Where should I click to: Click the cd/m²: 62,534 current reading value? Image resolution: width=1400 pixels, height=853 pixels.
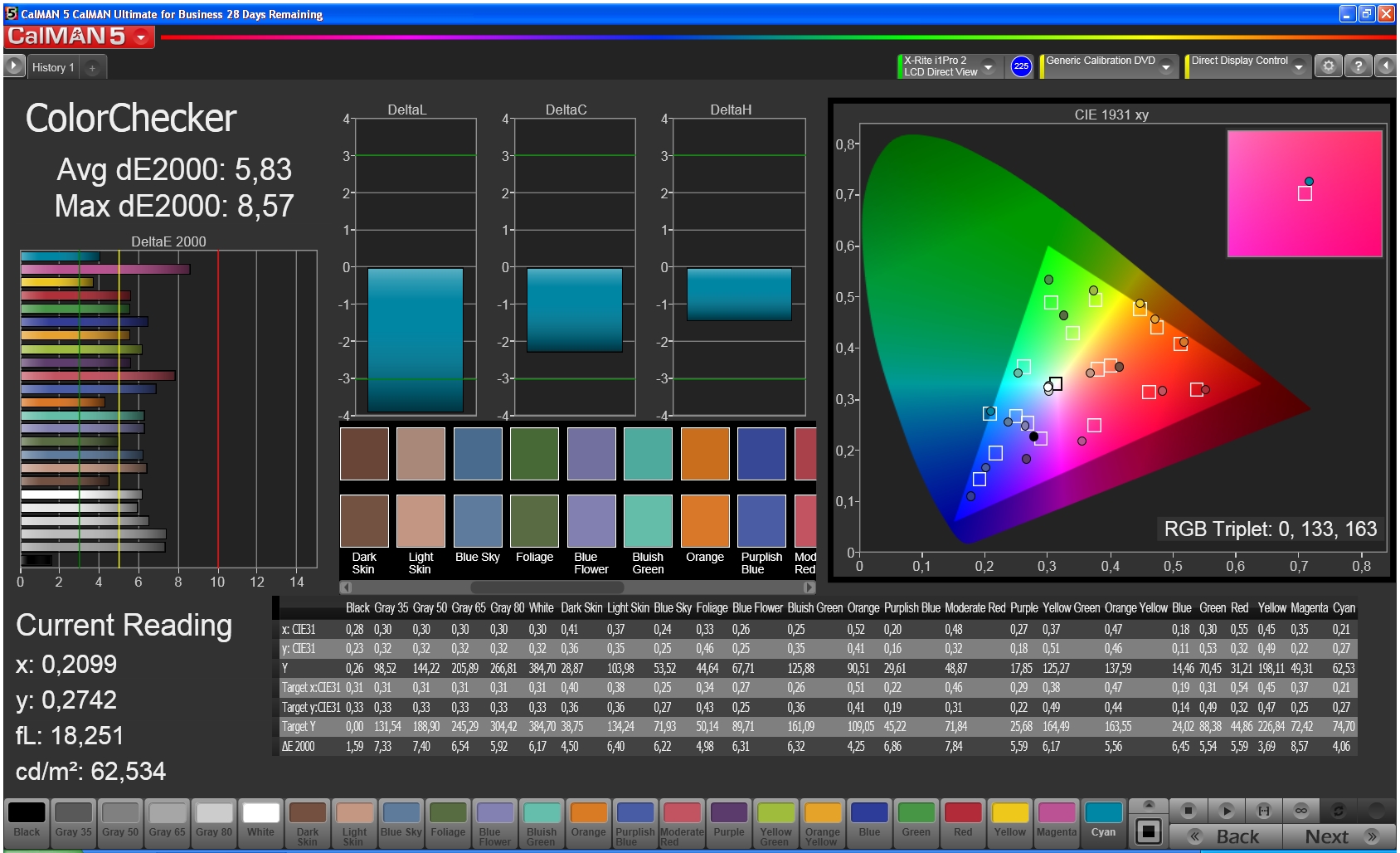pyautogui.click(x=91, y=772)
